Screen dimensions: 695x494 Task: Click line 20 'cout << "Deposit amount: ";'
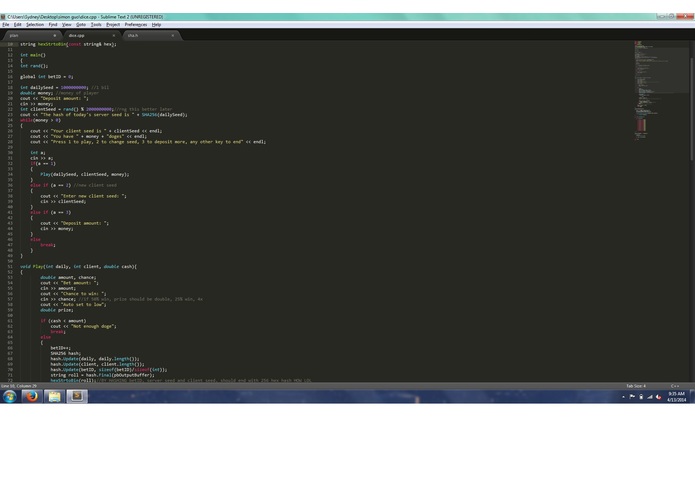[x=54, y=98]
